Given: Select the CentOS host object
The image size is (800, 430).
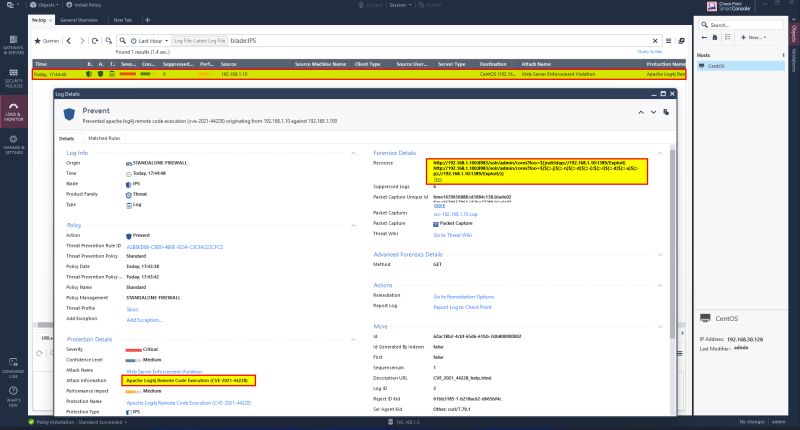Looking at the screenshot, I should 740,66.
